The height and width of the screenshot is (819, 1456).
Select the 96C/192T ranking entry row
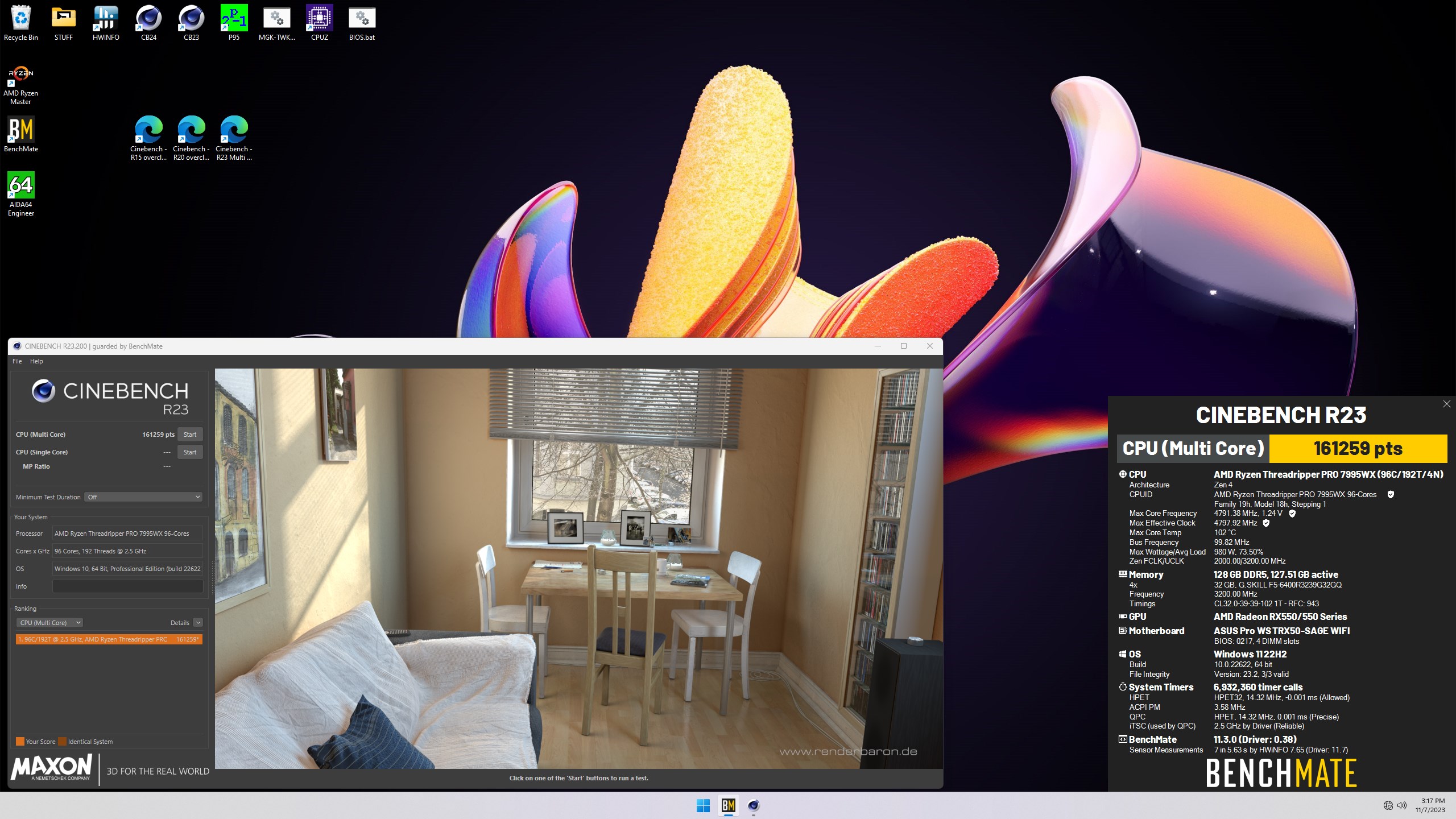109,639
